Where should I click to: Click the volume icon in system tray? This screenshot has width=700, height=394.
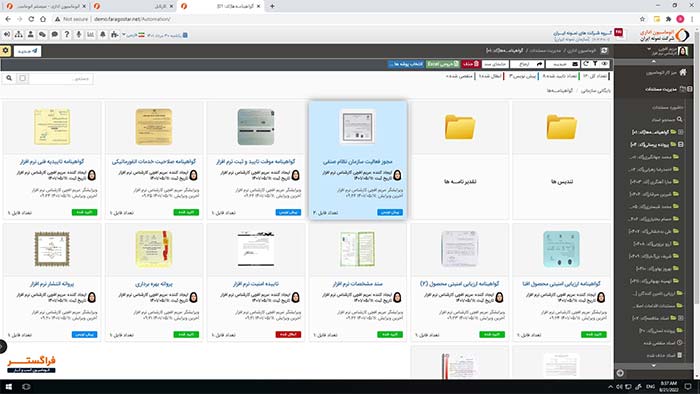(619, 386)
